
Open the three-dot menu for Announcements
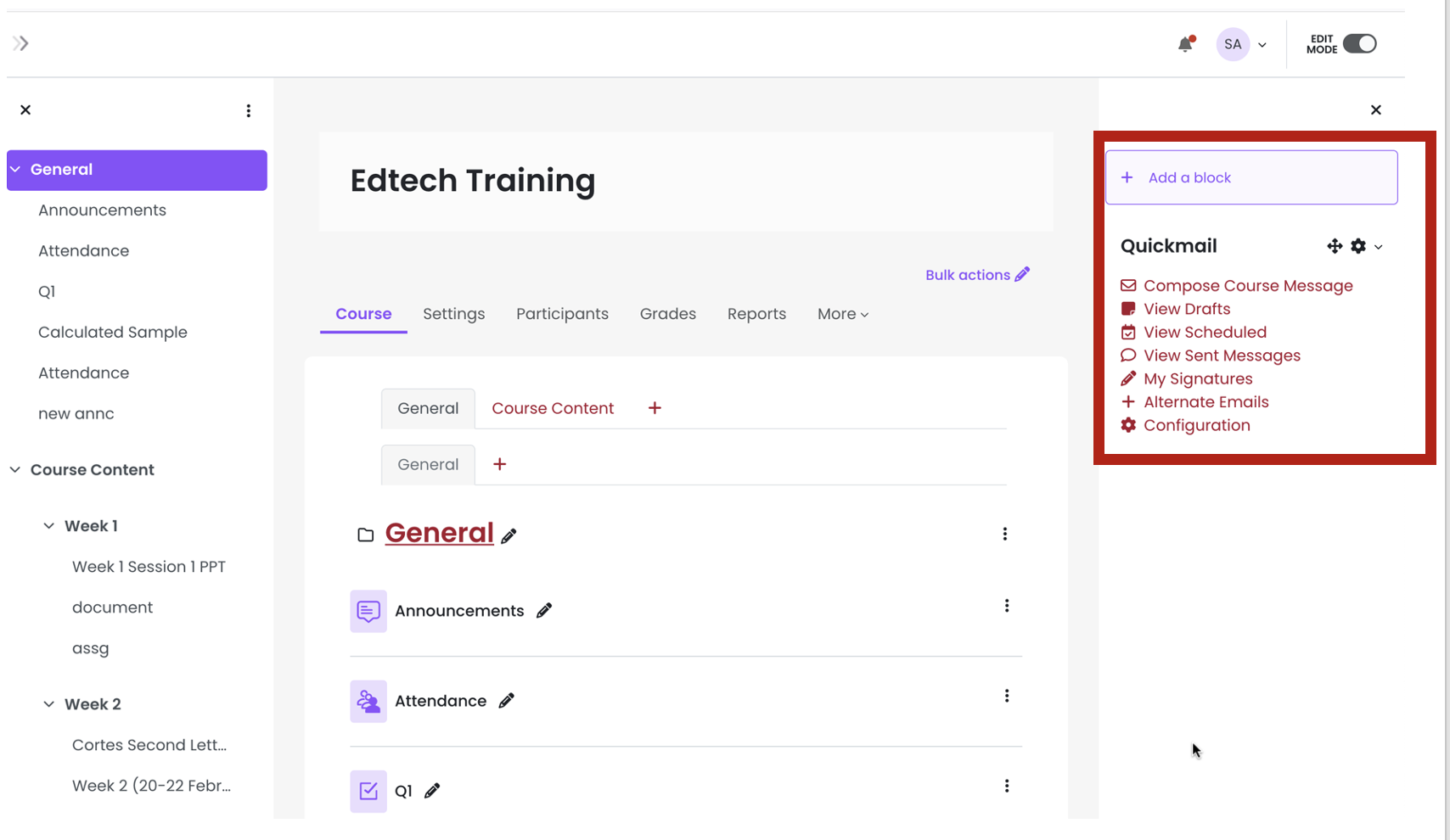pos(1007,606)
